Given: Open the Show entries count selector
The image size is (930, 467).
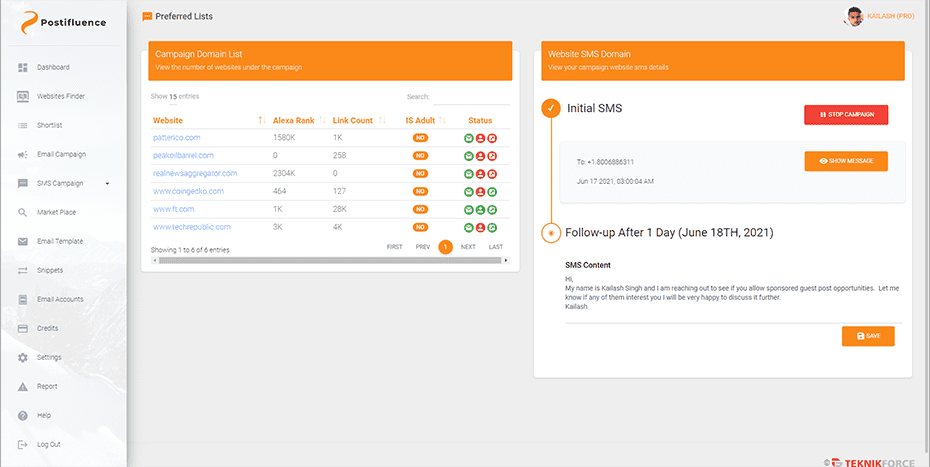Looking at the screenshot, I should [173, 97].
